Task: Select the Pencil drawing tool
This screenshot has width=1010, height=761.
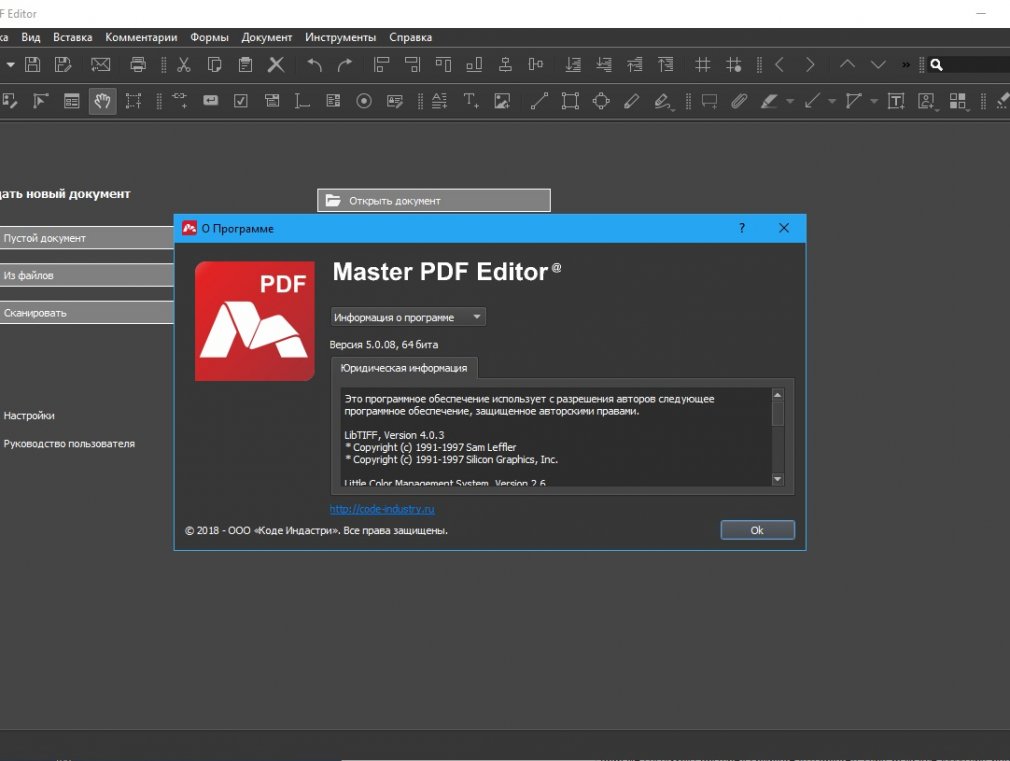Action: [632, 101]
